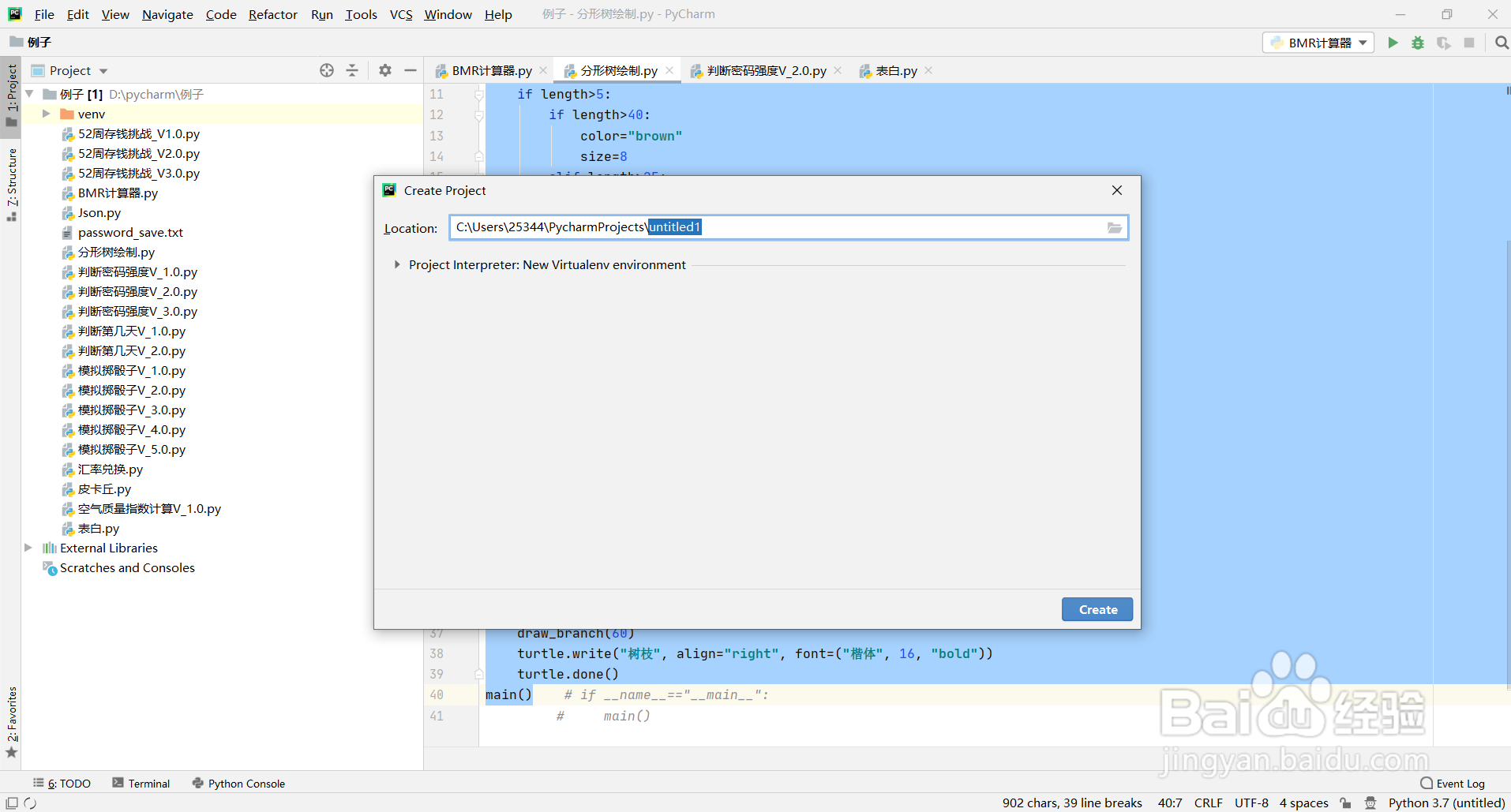
Task: Open the Edit menu
Action: click(77, 14)
